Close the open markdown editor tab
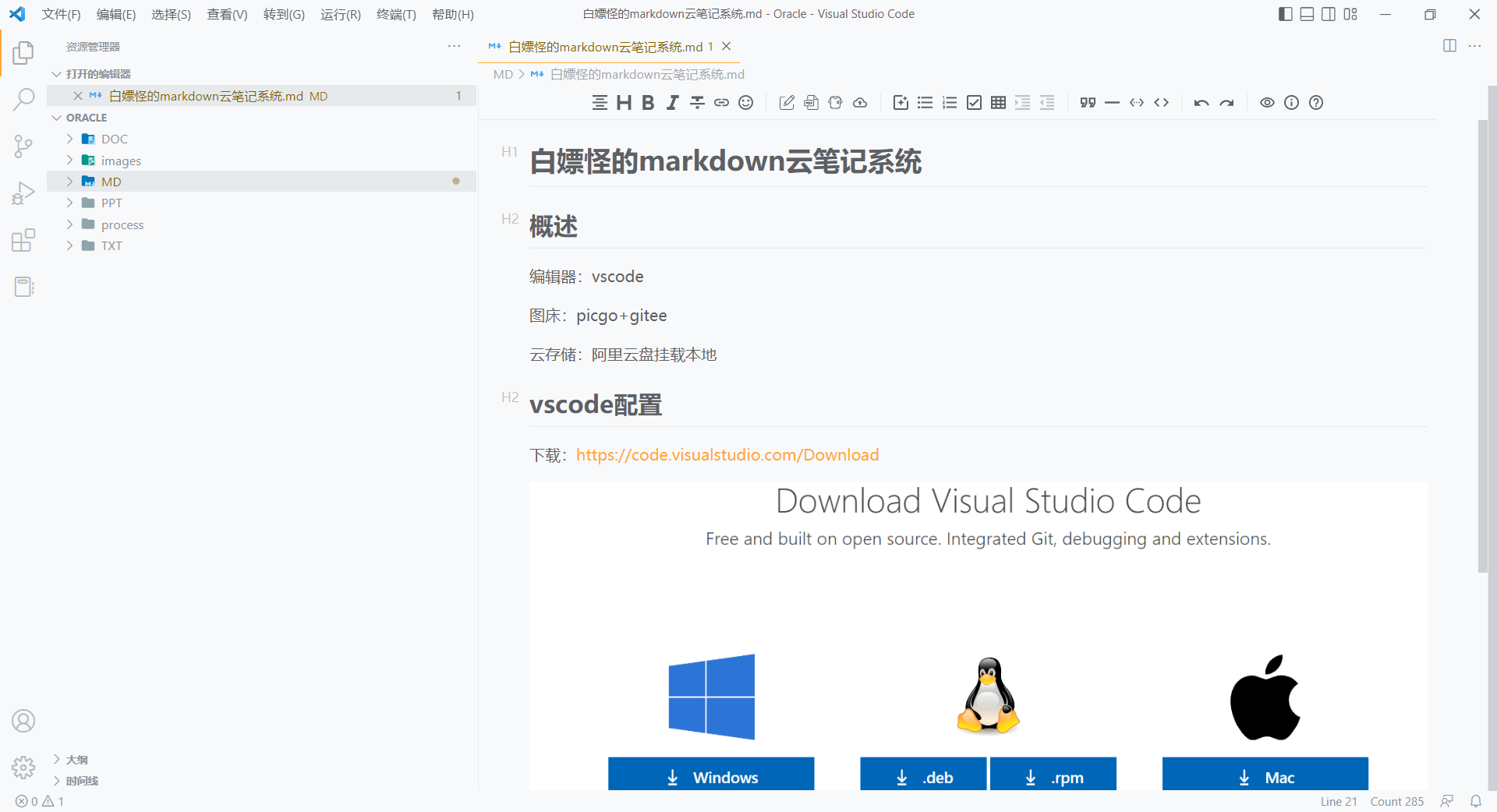The height and width of the screenshot is (812, 1497). pos(726,46)
